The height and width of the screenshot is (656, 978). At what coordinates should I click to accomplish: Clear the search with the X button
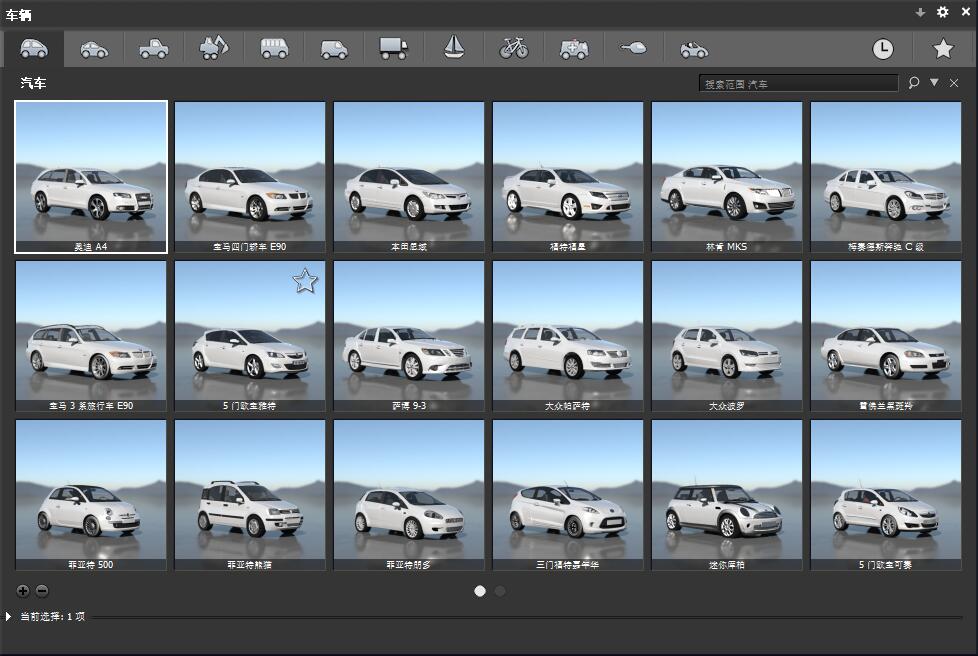coord(954,83)
